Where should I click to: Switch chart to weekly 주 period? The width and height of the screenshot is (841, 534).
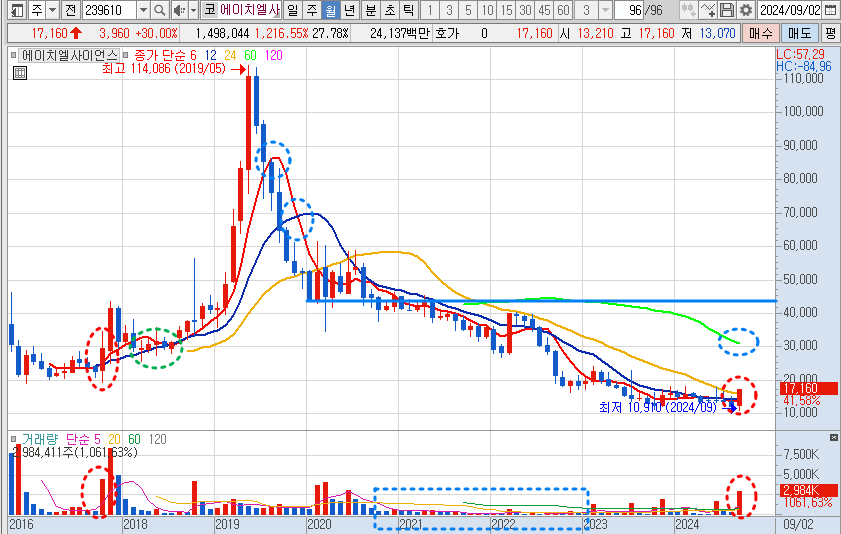(312, 10)
